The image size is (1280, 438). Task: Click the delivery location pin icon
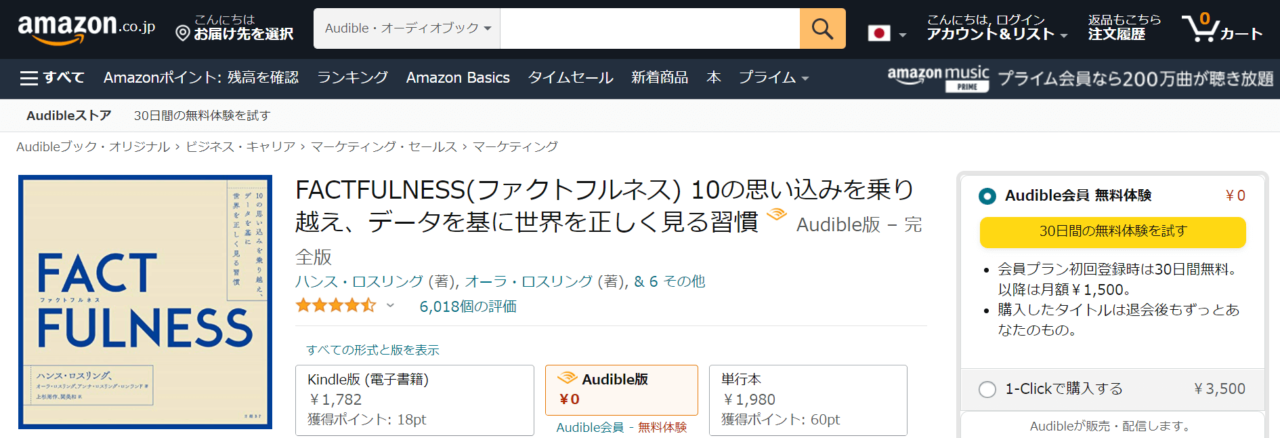[182, 34]
